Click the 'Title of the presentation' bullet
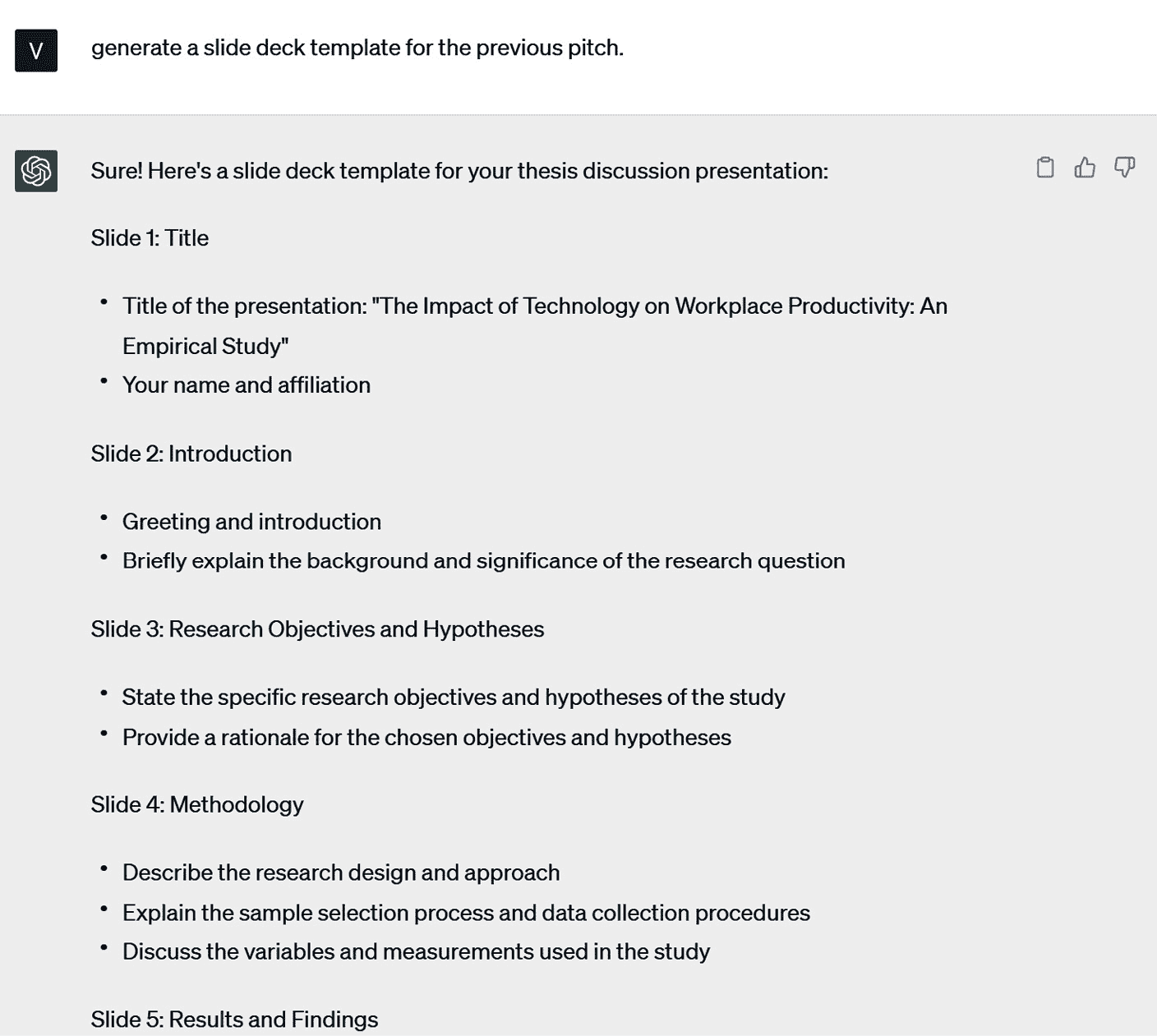The height and width of the screenshot is (1036, 1157). click(x=534, y=306)
